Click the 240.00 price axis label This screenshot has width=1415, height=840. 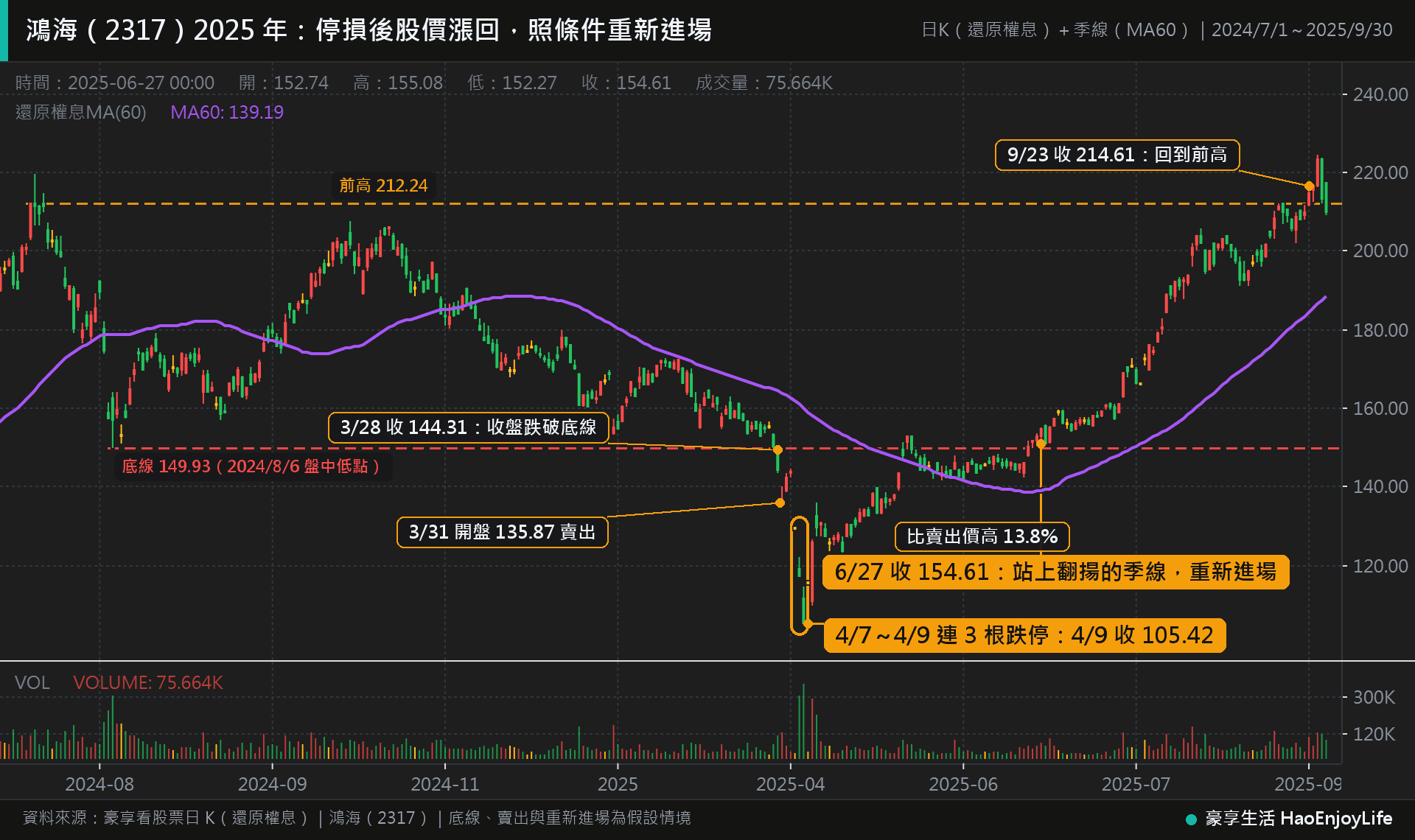point(1380,94)
